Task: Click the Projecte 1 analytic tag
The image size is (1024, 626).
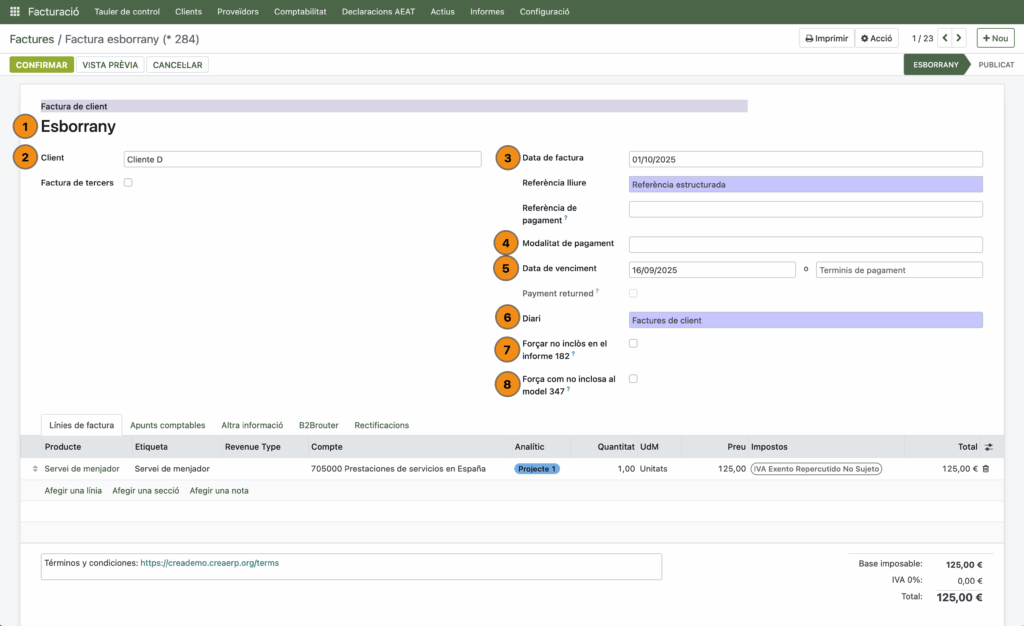Action: point(537,468)
